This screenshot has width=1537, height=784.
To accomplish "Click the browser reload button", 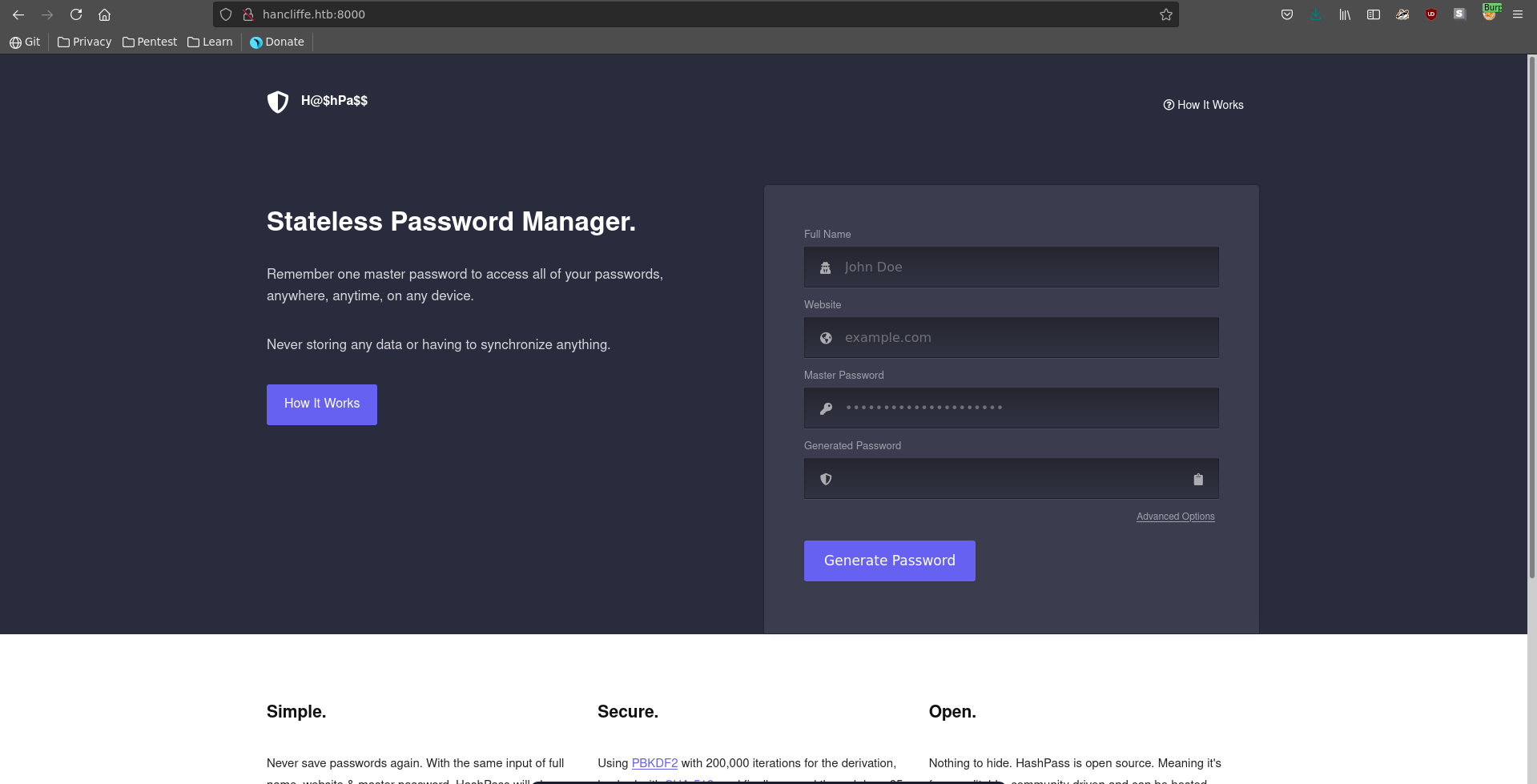I will point(76,14).
